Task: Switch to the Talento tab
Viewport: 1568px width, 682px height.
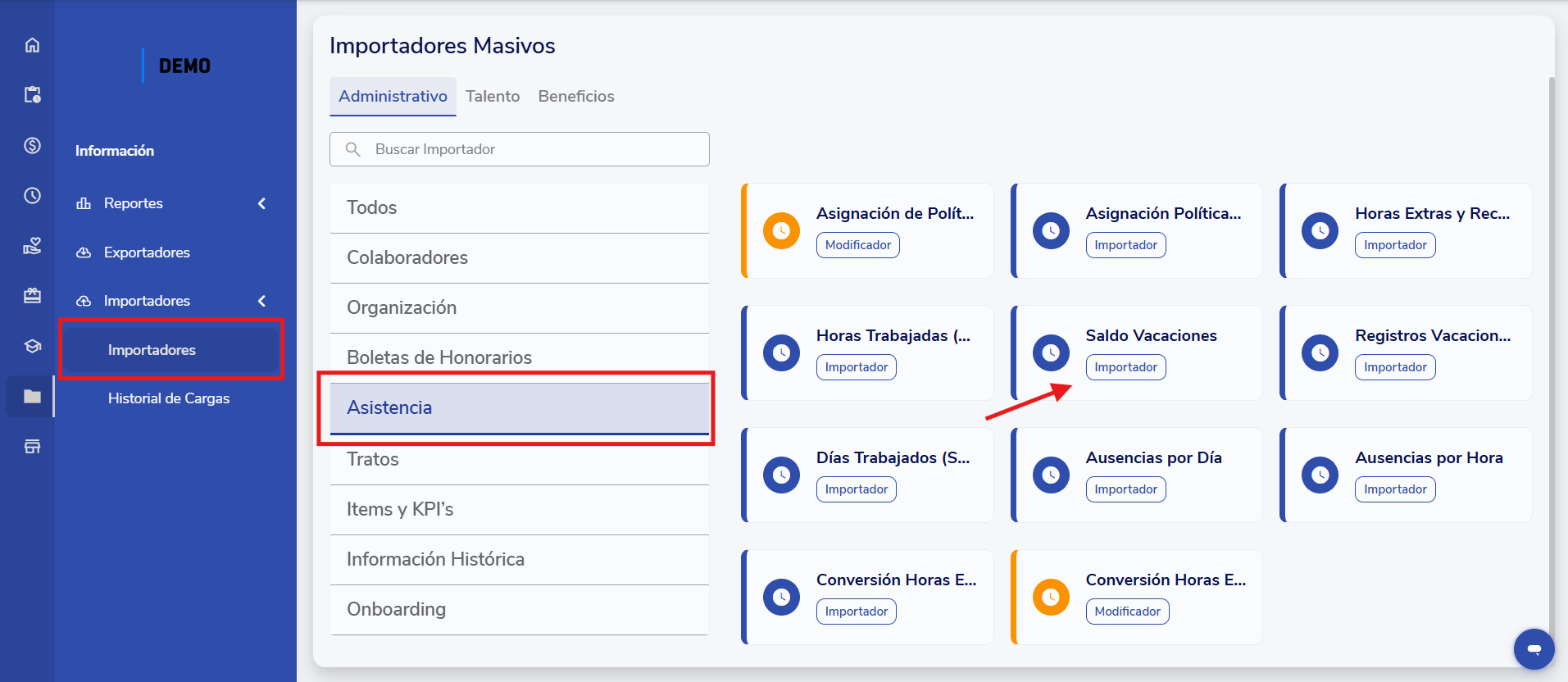Action: [x=493, y=97]
